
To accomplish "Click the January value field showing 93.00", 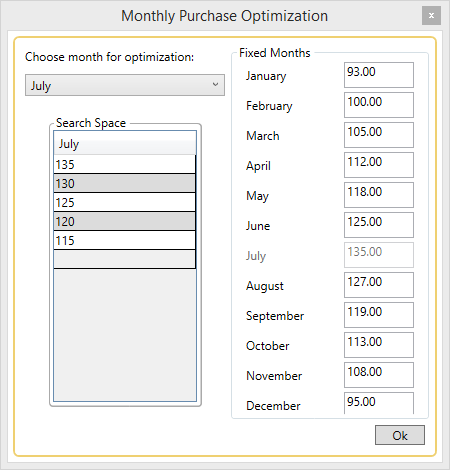I will coord(379,75).
